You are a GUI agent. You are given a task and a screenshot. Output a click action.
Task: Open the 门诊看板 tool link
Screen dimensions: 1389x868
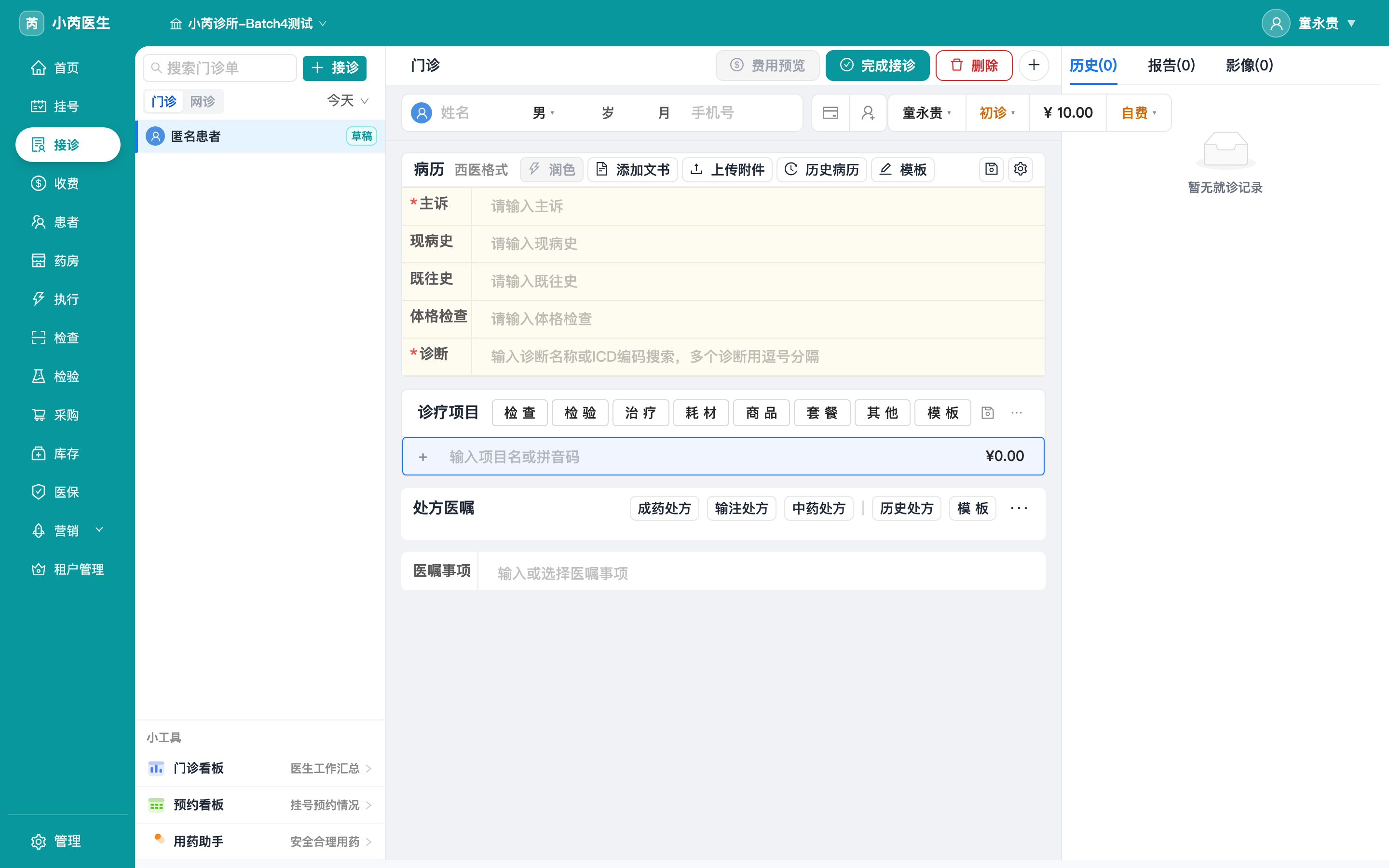(x=260, y=768)
